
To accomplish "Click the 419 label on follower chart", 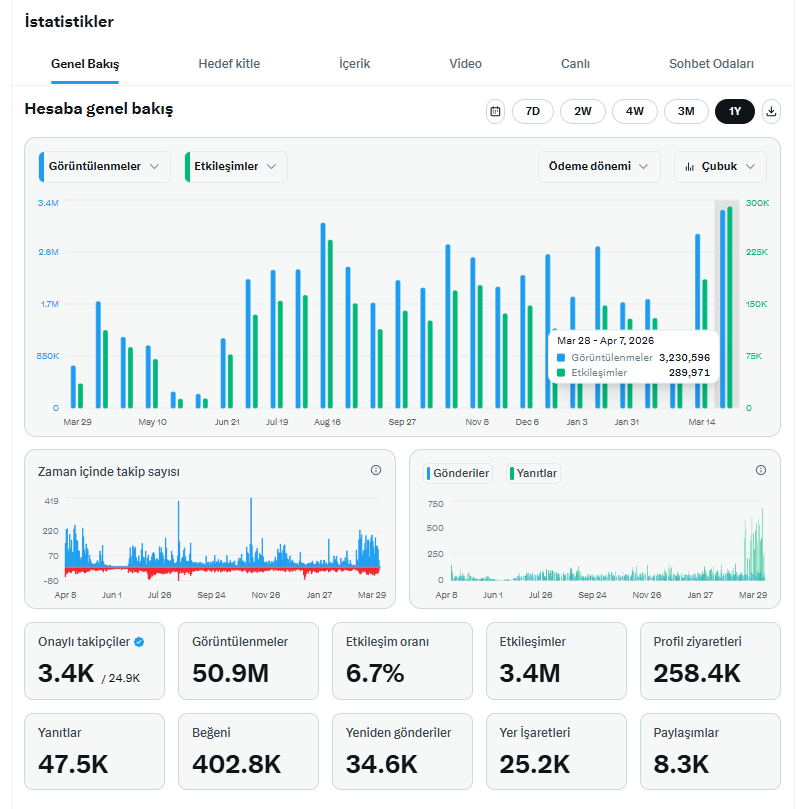I will (x=51, y=501).
